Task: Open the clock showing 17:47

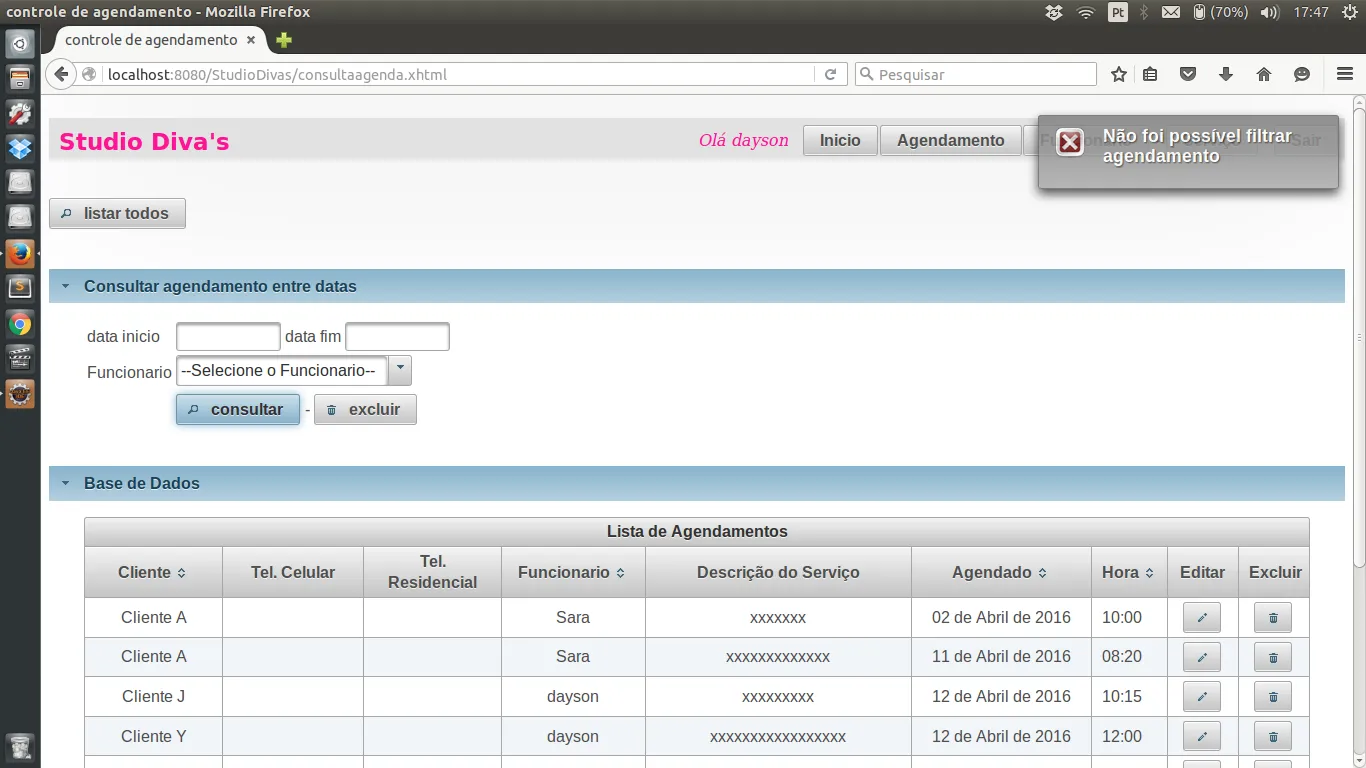Action: [x=1311, y=12]
